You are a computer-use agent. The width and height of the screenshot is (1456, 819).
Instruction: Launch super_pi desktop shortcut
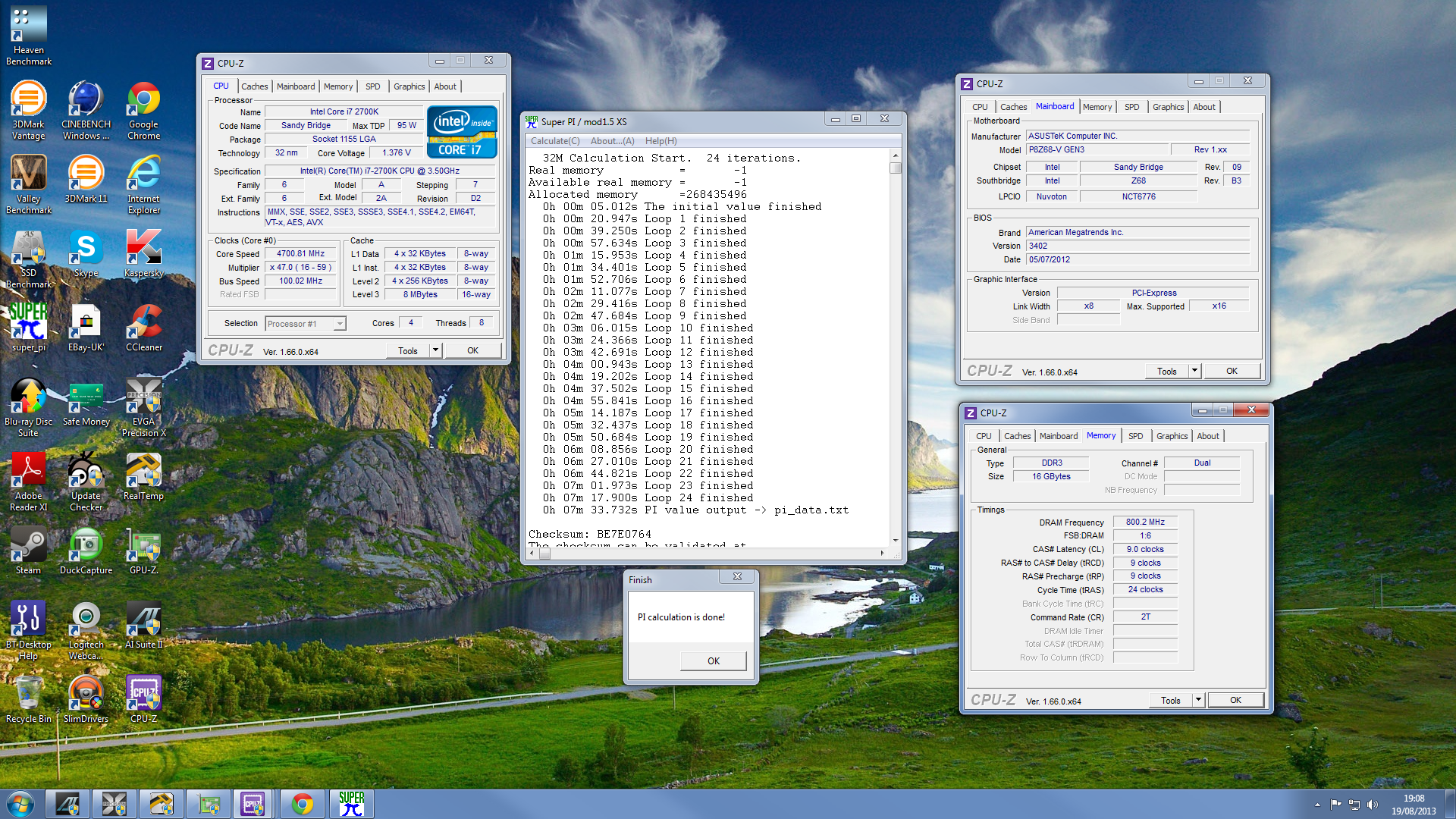tap(29, 328)
